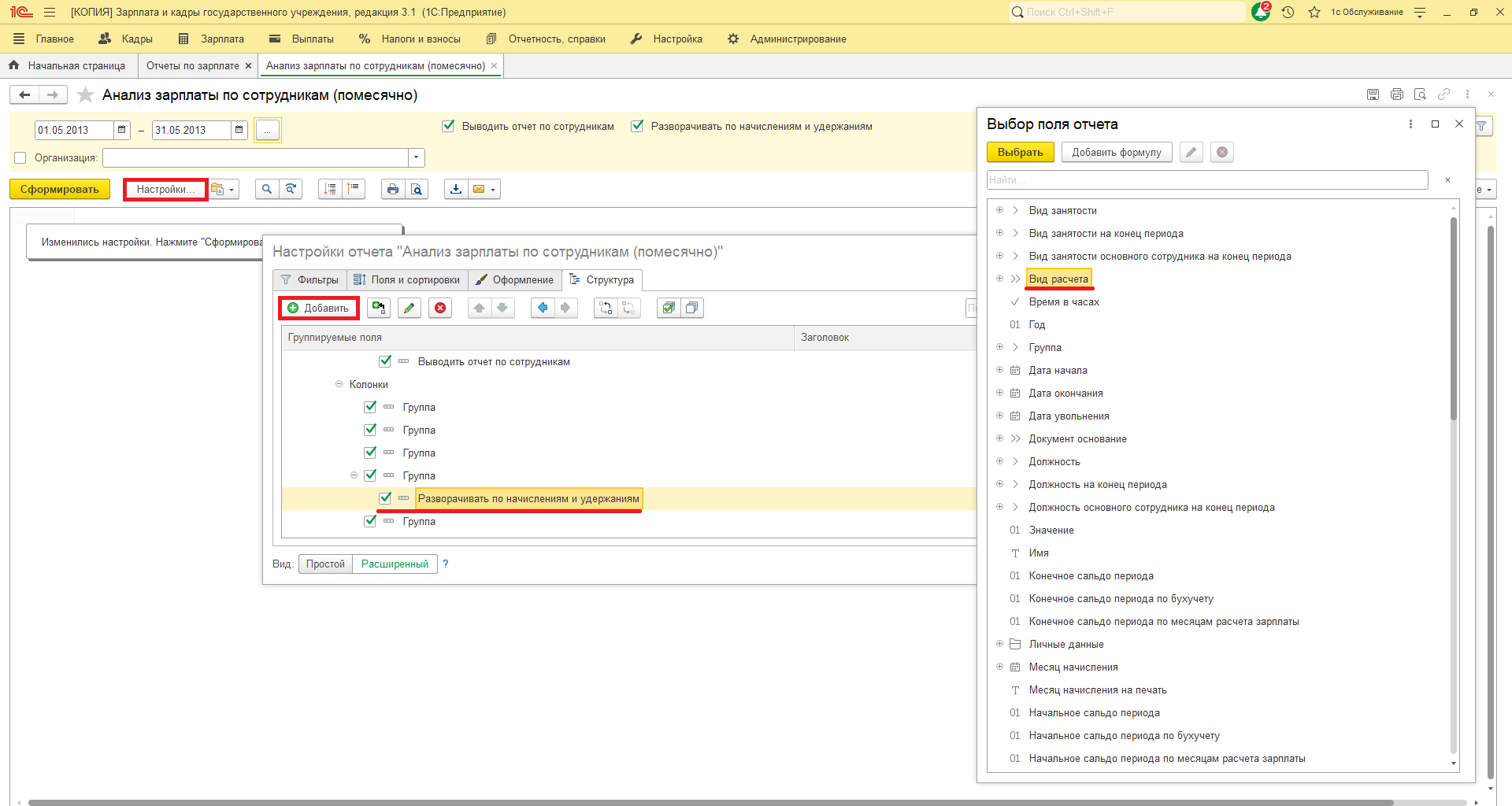Open the send-by-email dropdown arrow
This screenshot has width=1512, height=806.
493,190
